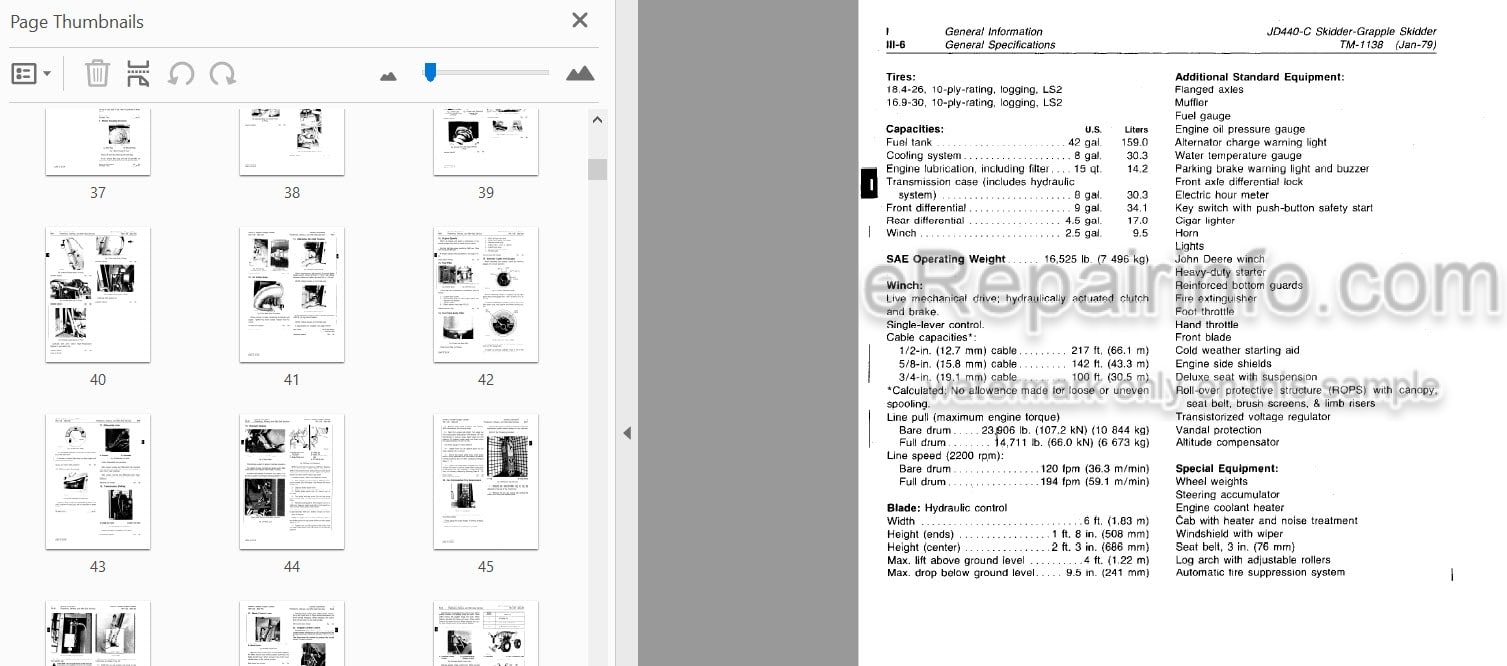The height and width of the screenshot is (666, 1507).
Task: Select page 40 thumbnail
Action: click(98, 294)
